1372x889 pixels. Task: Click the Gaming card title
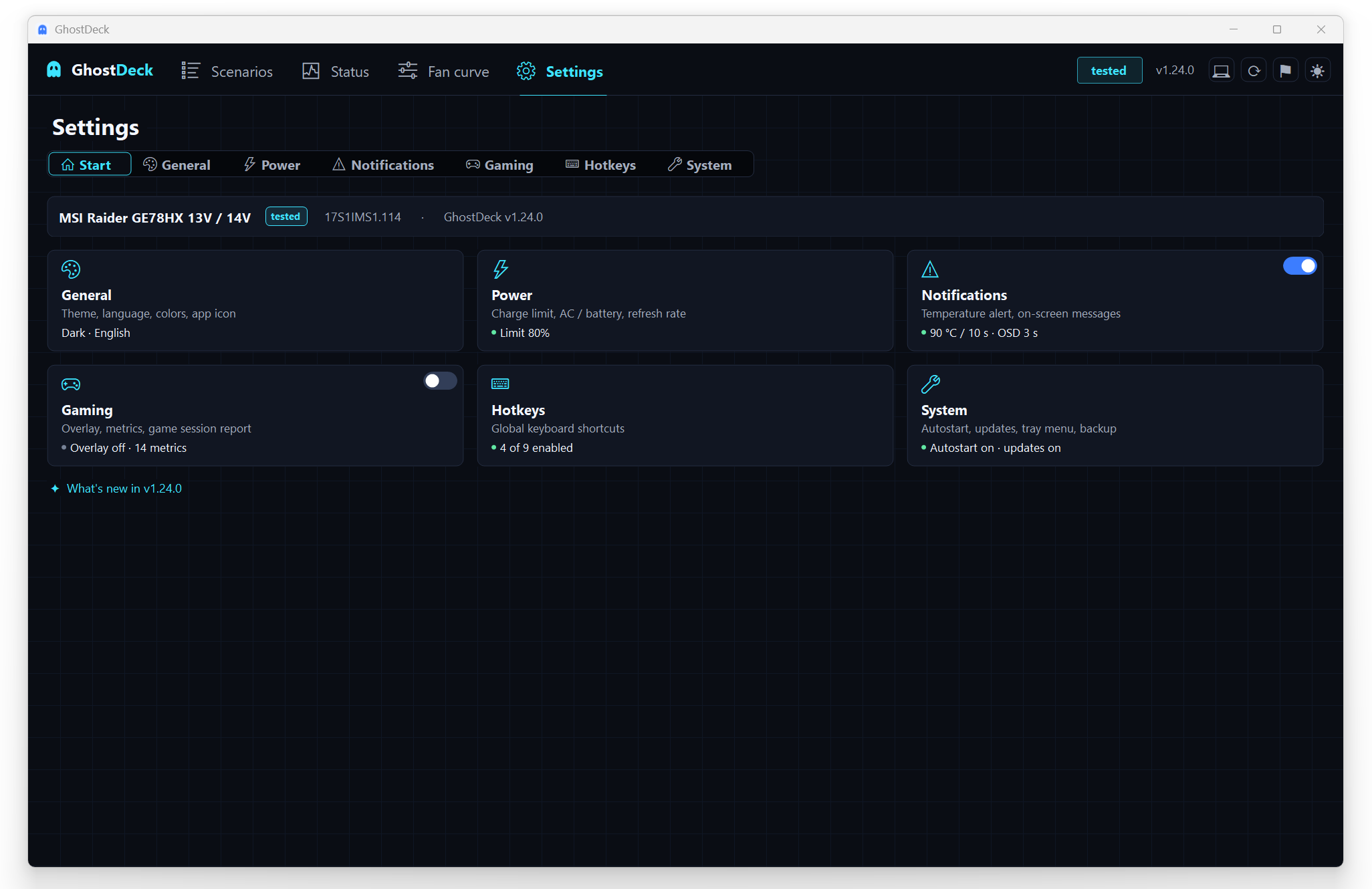[x=87, y=410]
